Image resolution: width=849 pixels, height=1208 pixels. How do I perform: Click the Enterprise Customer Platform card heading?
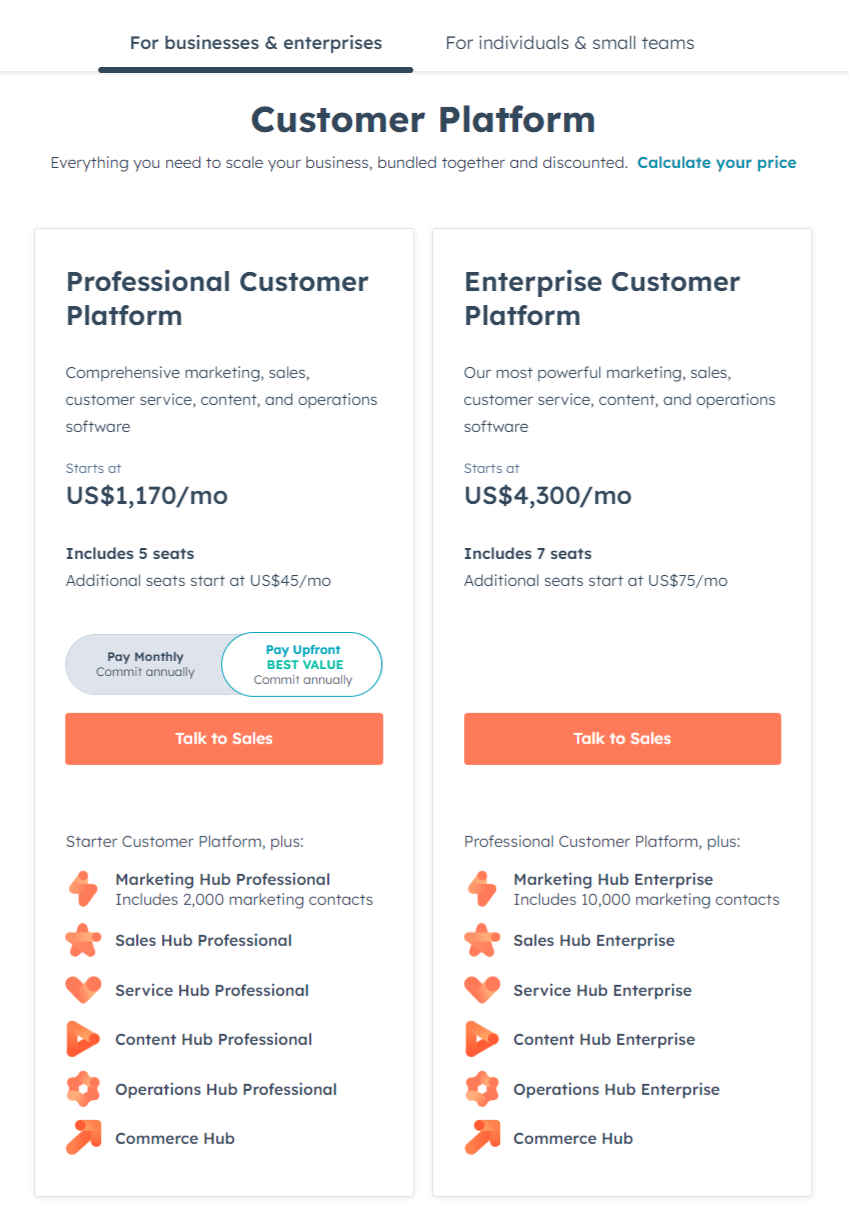click(x=602, y=298)
